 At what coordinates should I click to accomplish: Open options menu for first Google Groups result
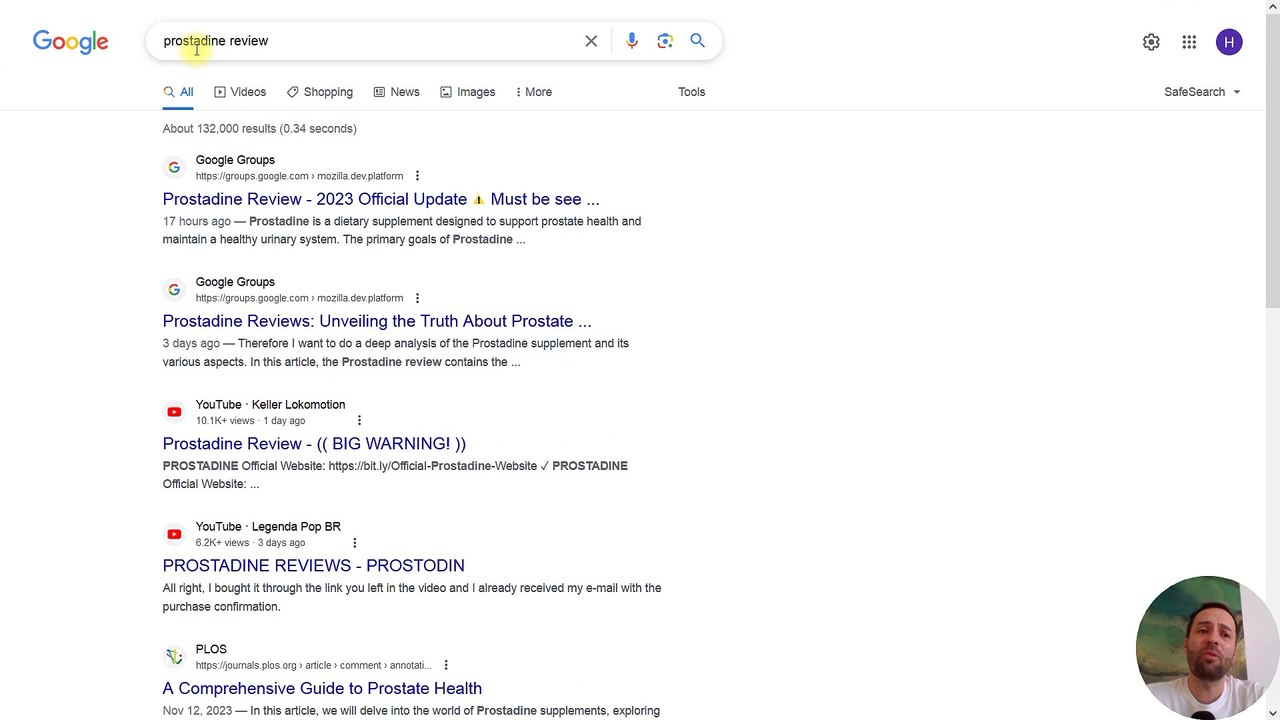coord(417,176)
